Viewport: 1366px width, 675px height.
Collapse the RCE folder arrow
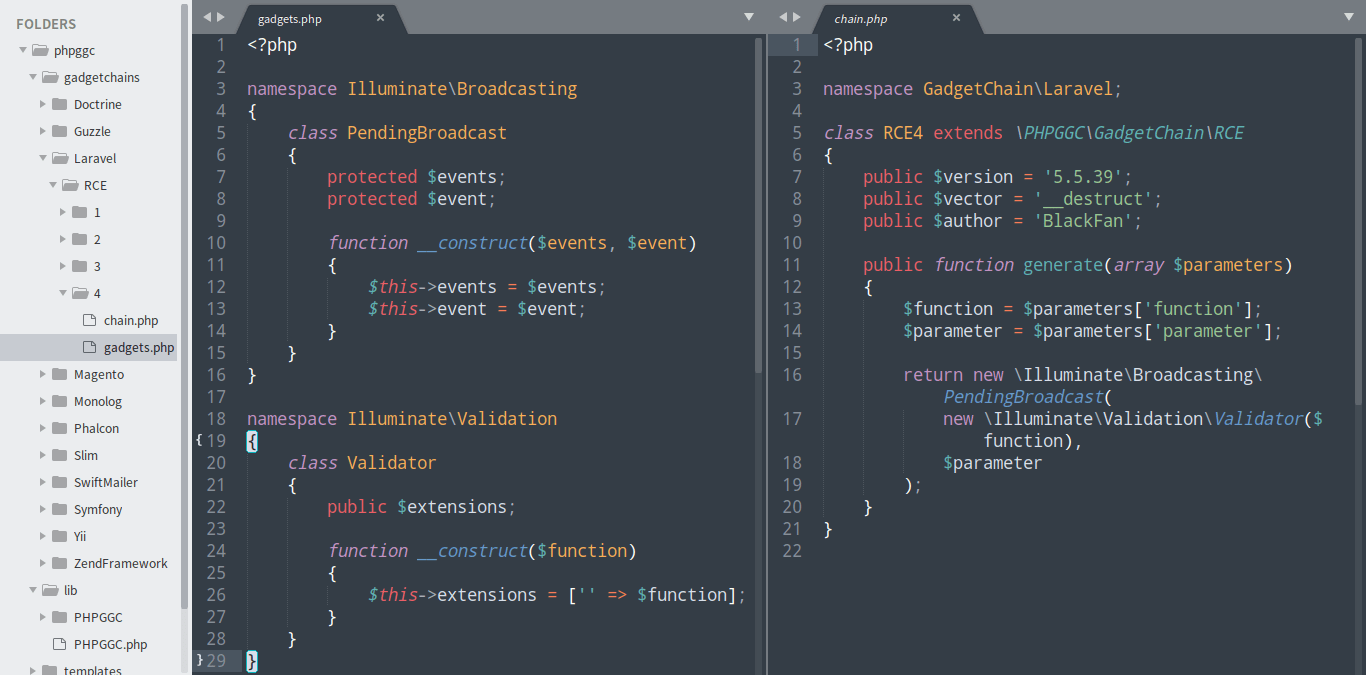[x=53, y=185]
